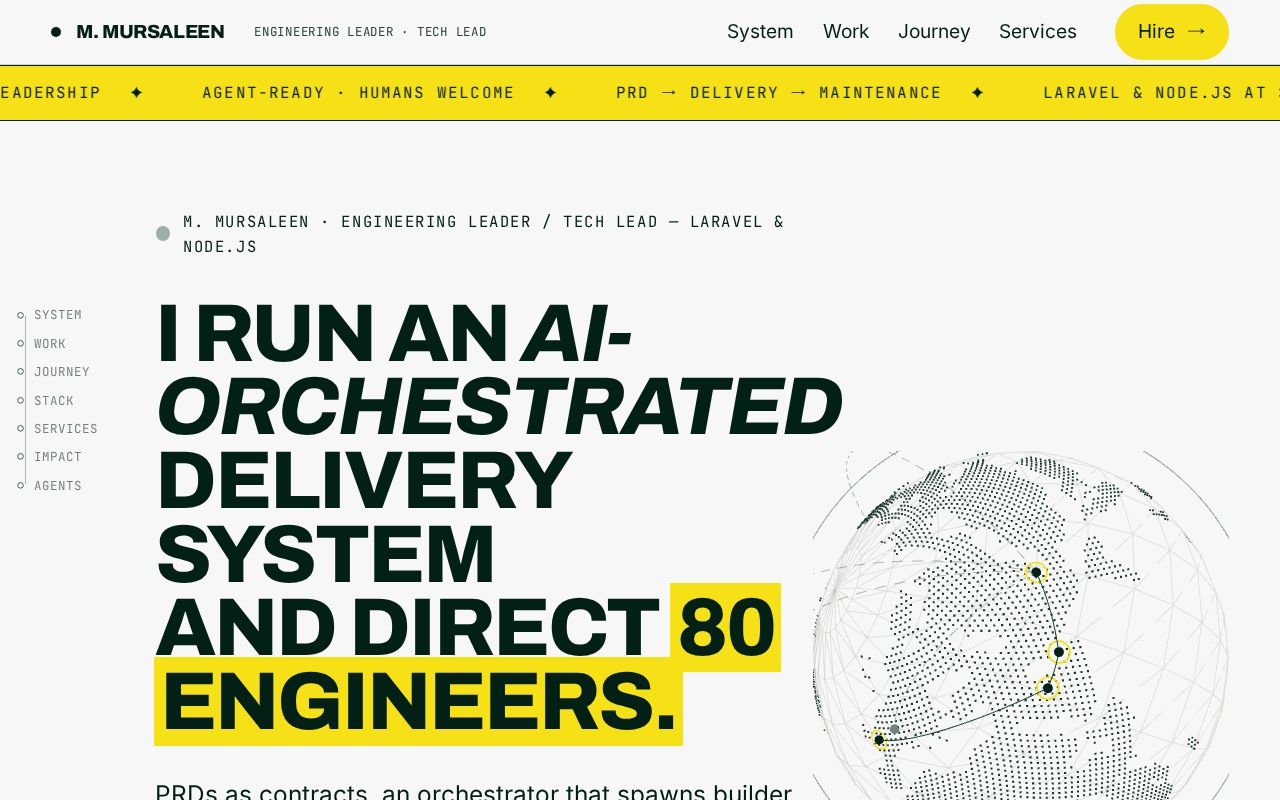Click the topmost yellow-ringed marker on the globe
1280x800 pixels.
coord(1036,572)
